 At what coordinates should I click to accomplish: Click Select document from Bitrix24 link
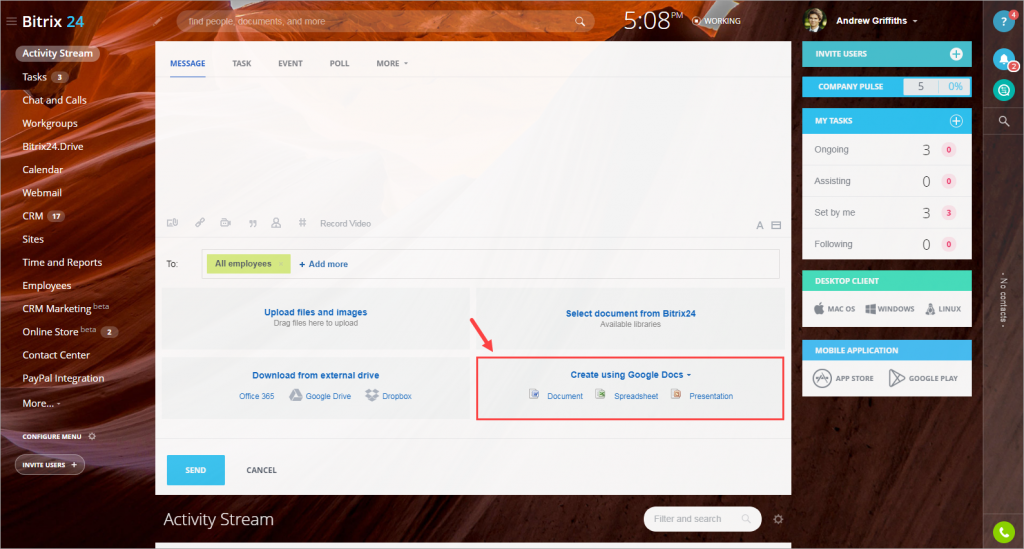630,313
